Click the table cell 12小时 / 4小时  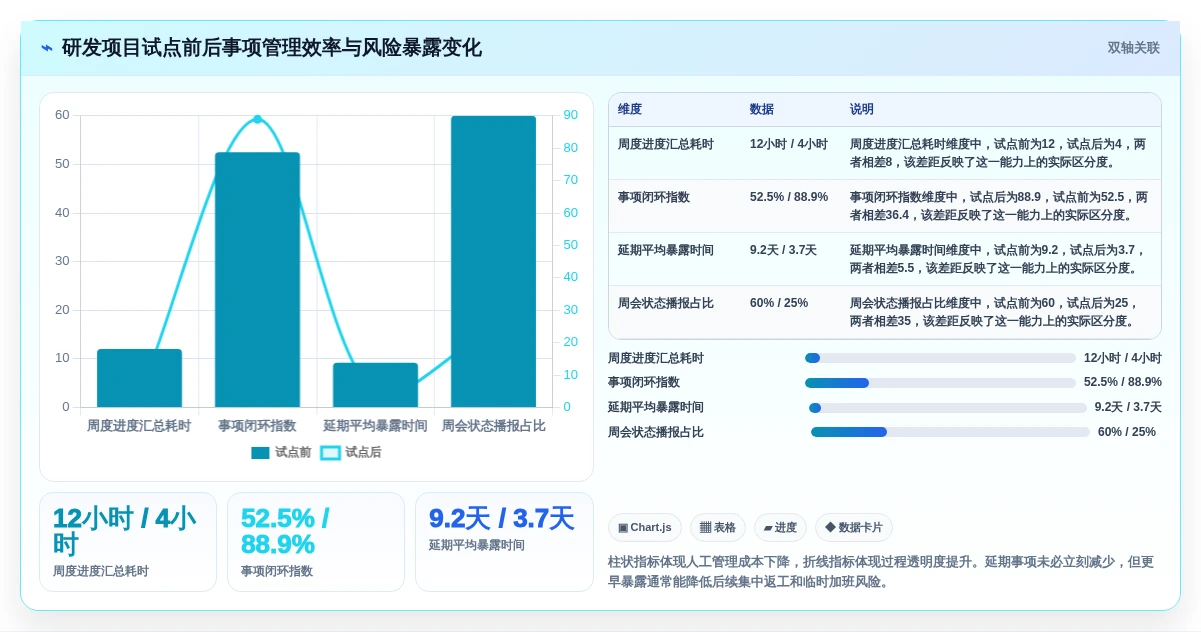pyautogui.click(x=789, y=144)
